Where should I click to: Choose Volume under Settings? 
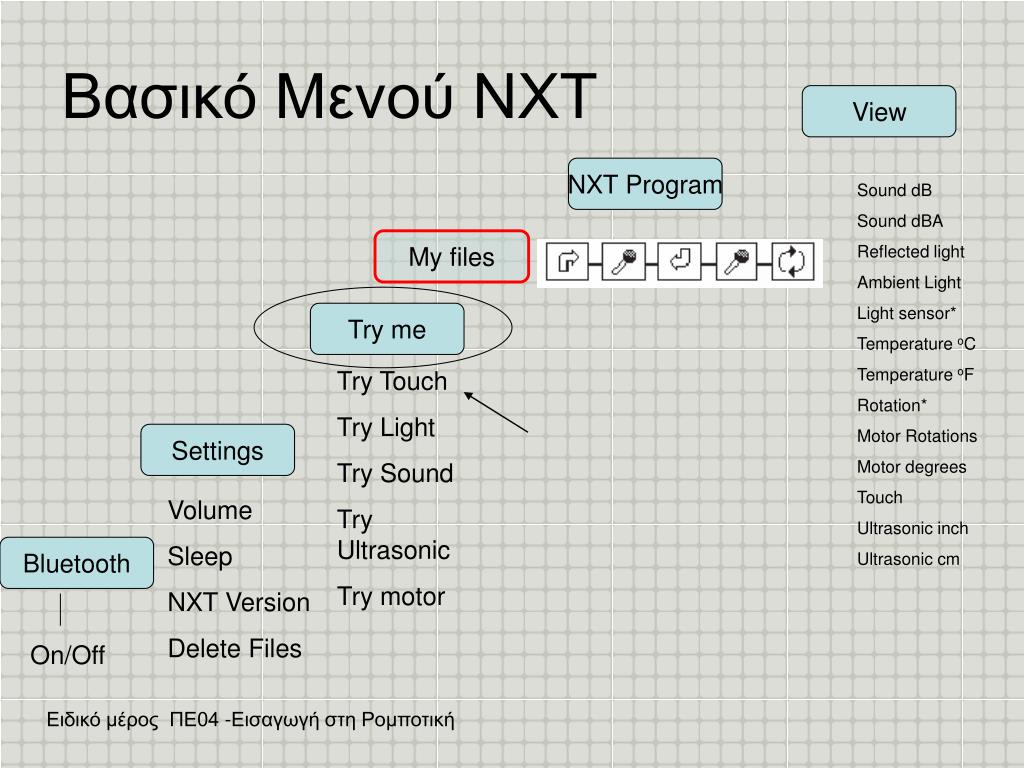coord(210,510)
